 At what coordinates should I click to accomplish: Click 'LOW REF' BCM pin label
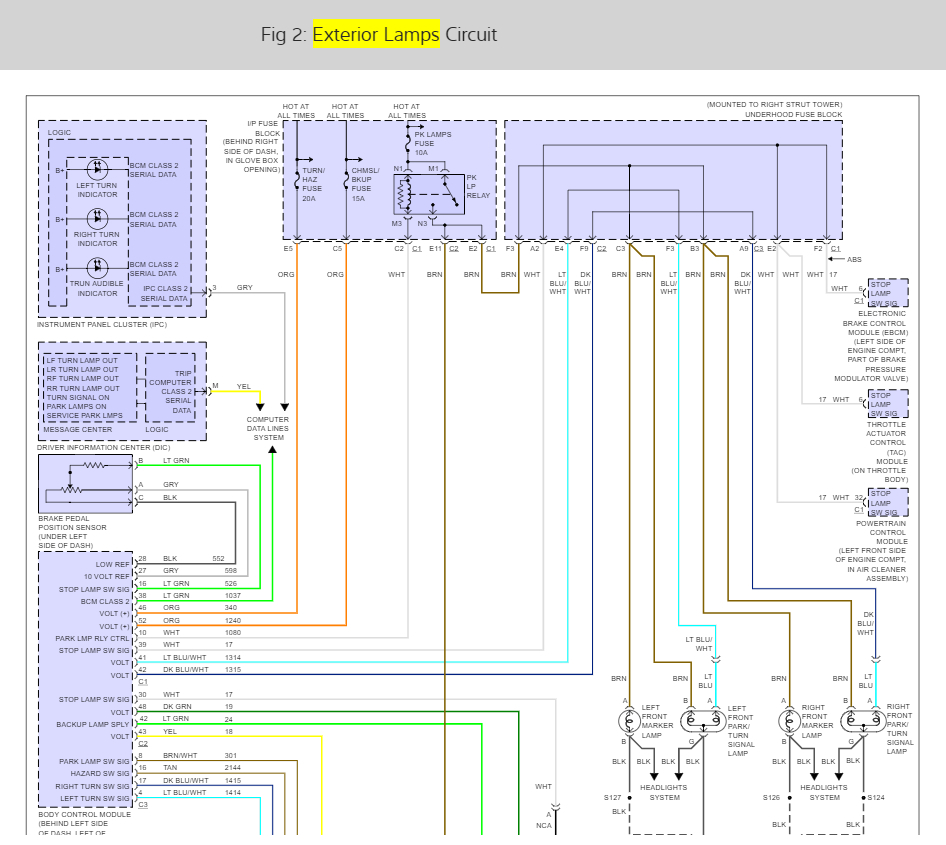pyautogui.click(x=112, y=565)
